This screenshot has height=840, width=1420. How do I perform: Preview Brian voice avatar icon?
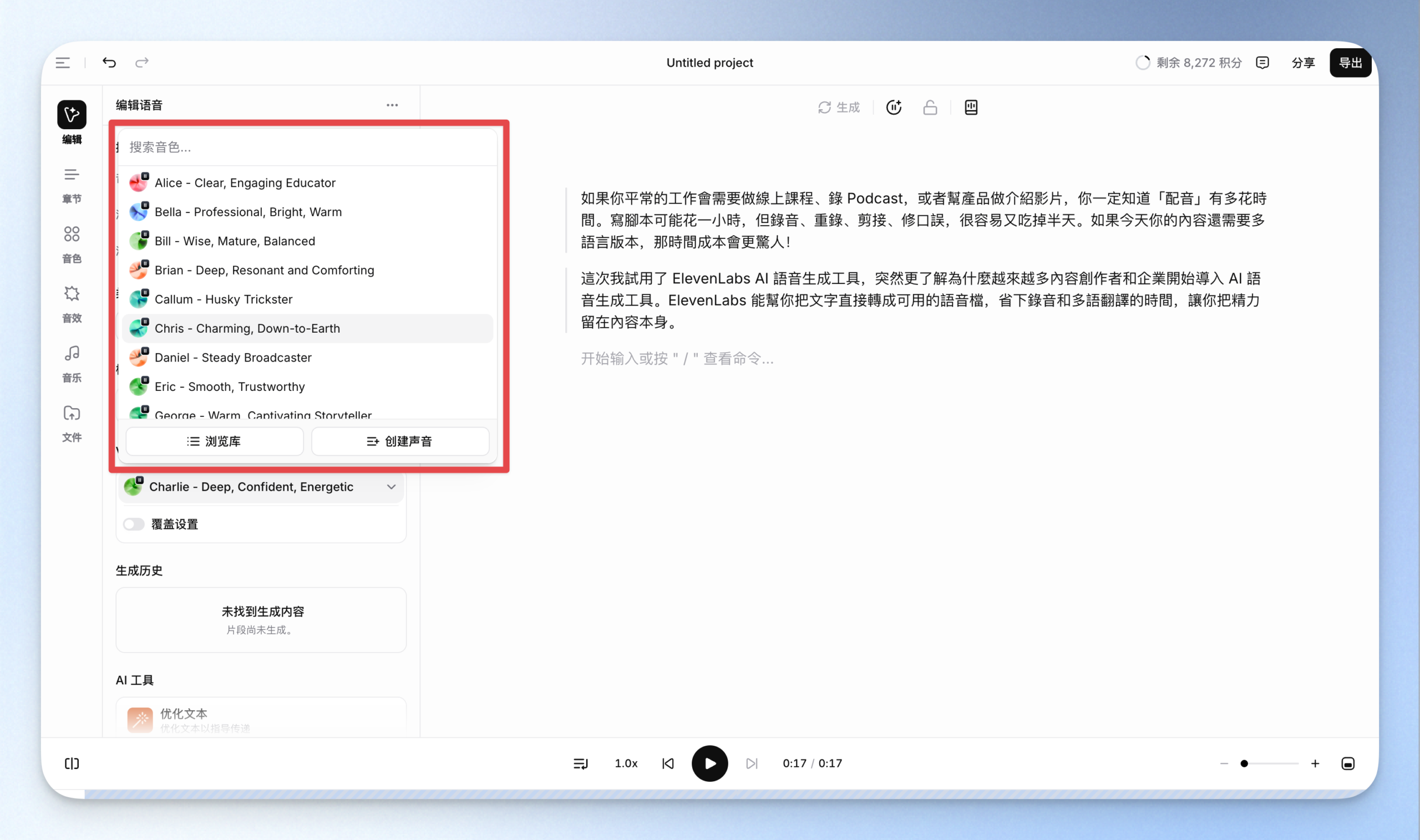click(x=139, y=270)
